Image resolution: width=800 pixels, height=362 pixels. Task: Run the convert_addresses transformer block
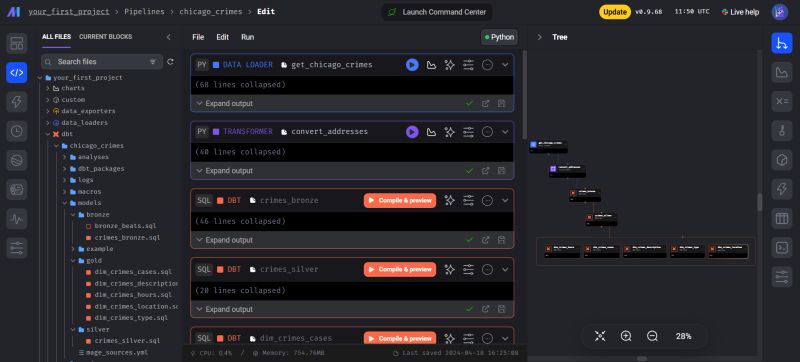point(412,132)
